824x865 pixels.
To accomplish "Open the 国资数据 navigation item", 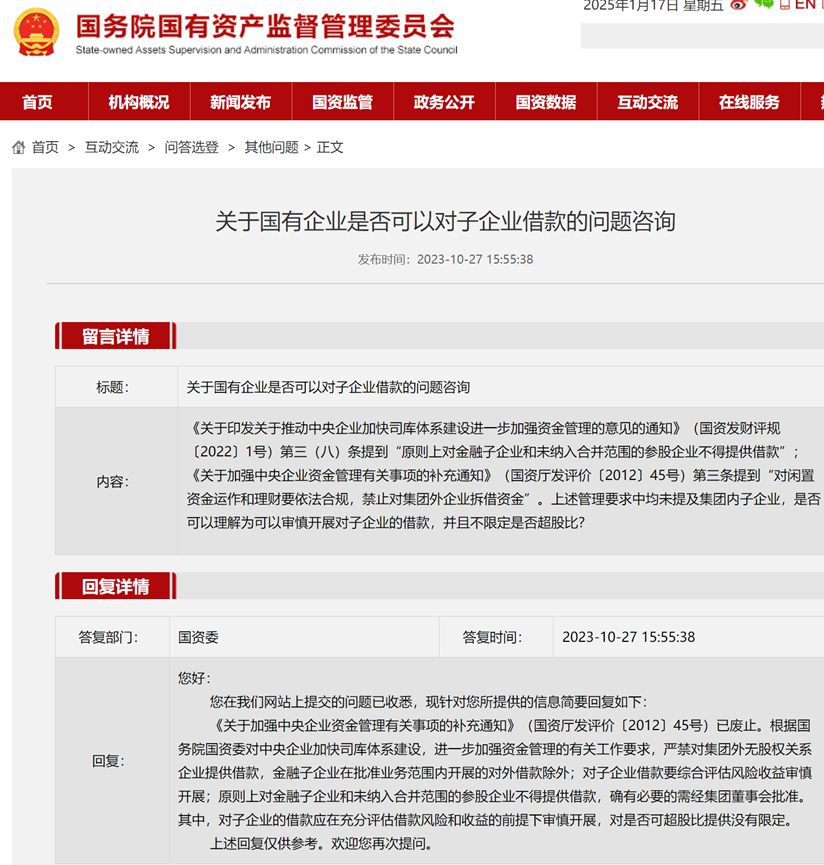I will 546,102.
